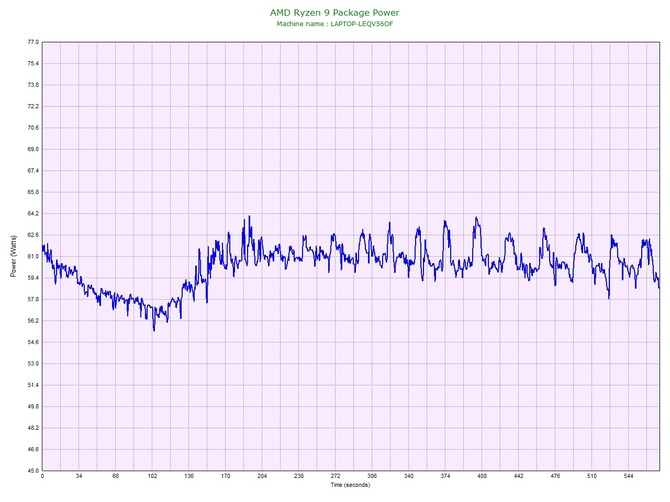670x502 pixels.
Task: Click the 340 value on the time axis
Action: click(x=409, y=476)
